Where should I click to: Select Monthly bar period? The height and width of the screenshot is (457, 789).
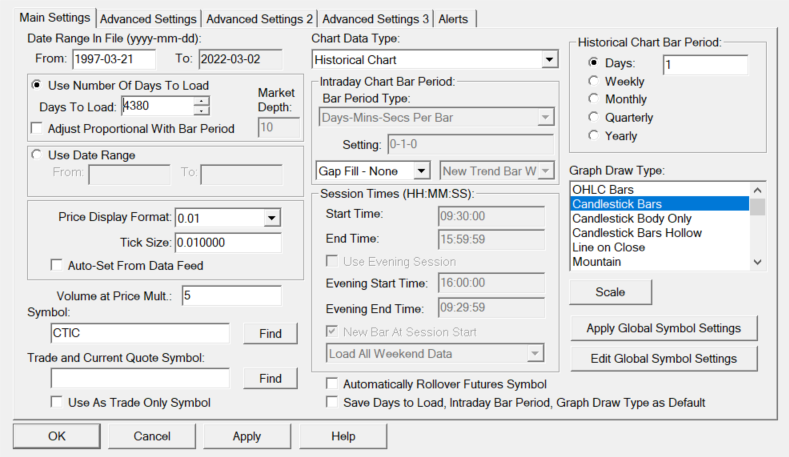(x=594, y=99)
